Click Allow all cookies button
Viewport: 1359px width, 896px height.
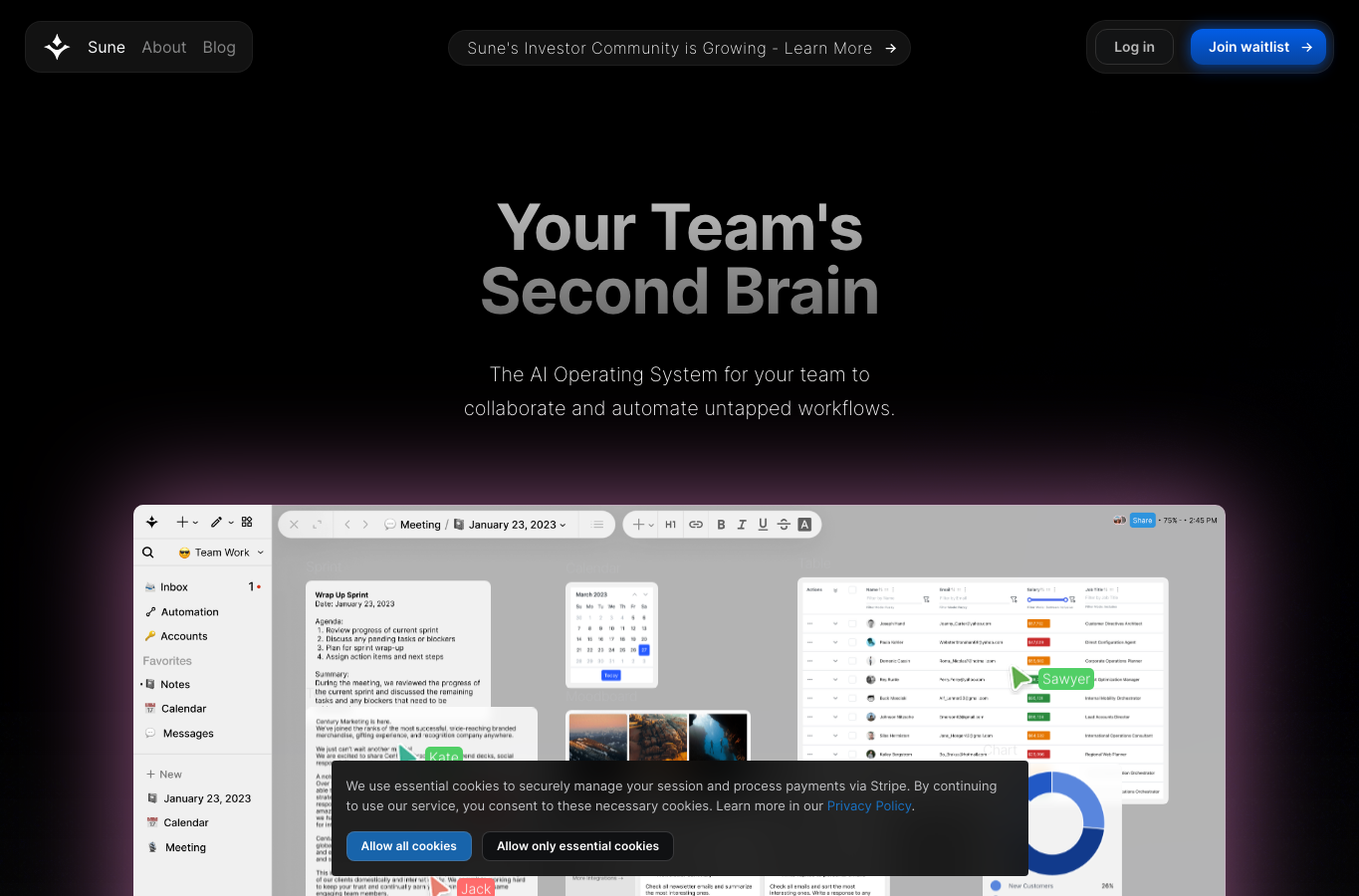click(409, 846)
